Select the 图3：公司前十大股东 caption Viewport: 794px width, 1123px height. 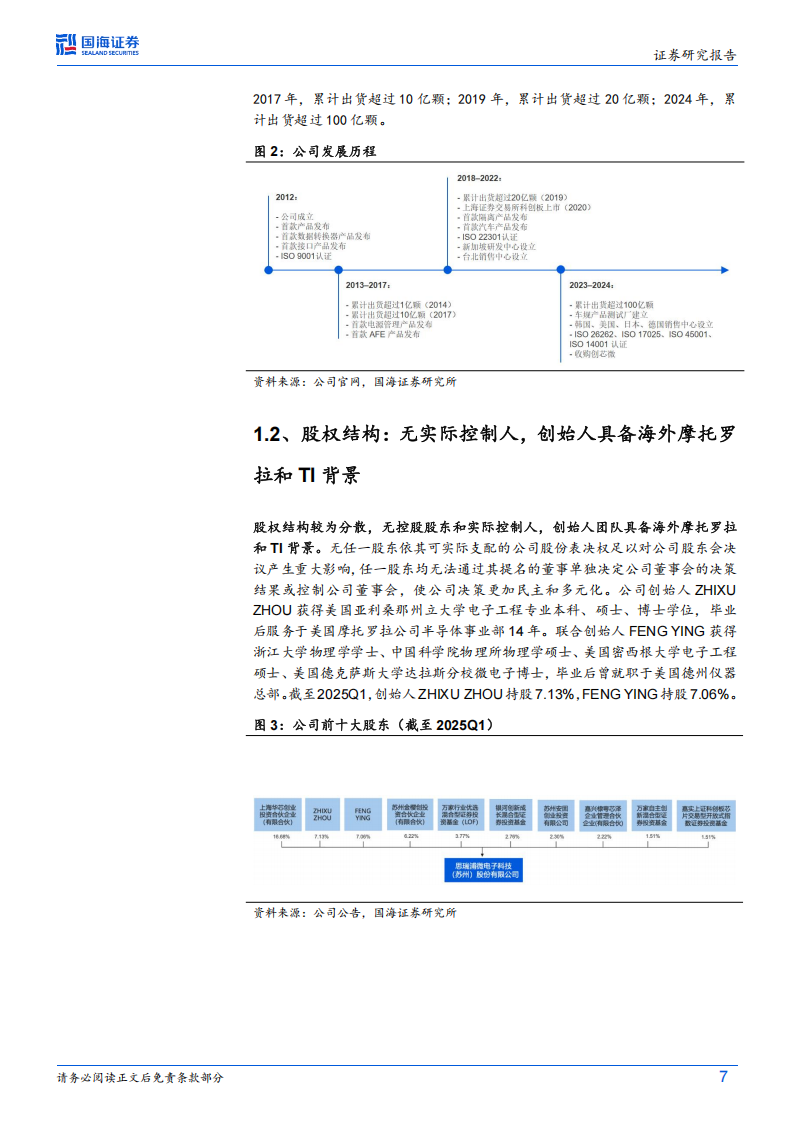(x=374, y=725)
